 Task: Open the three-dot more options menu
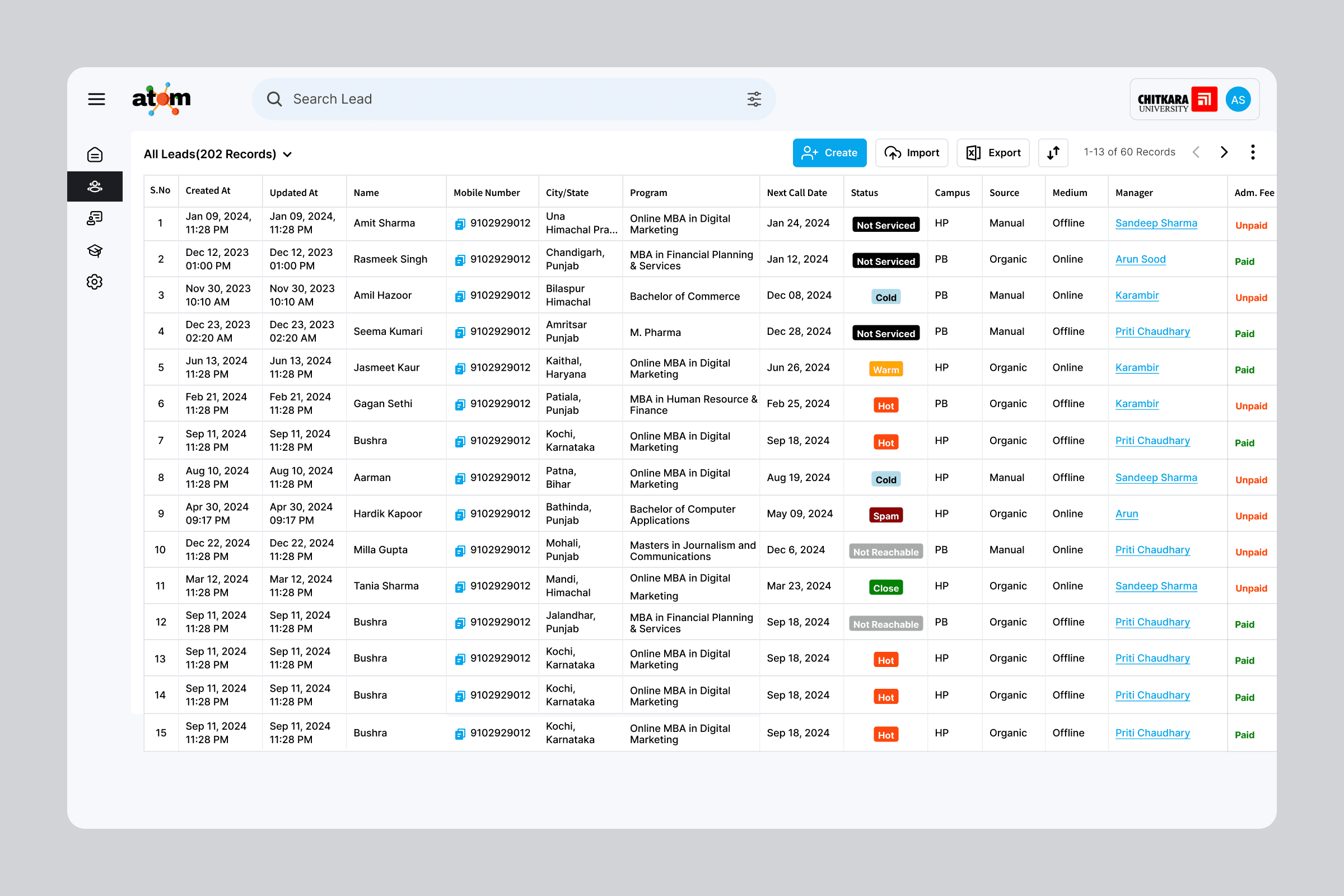tap(1252, 152)
